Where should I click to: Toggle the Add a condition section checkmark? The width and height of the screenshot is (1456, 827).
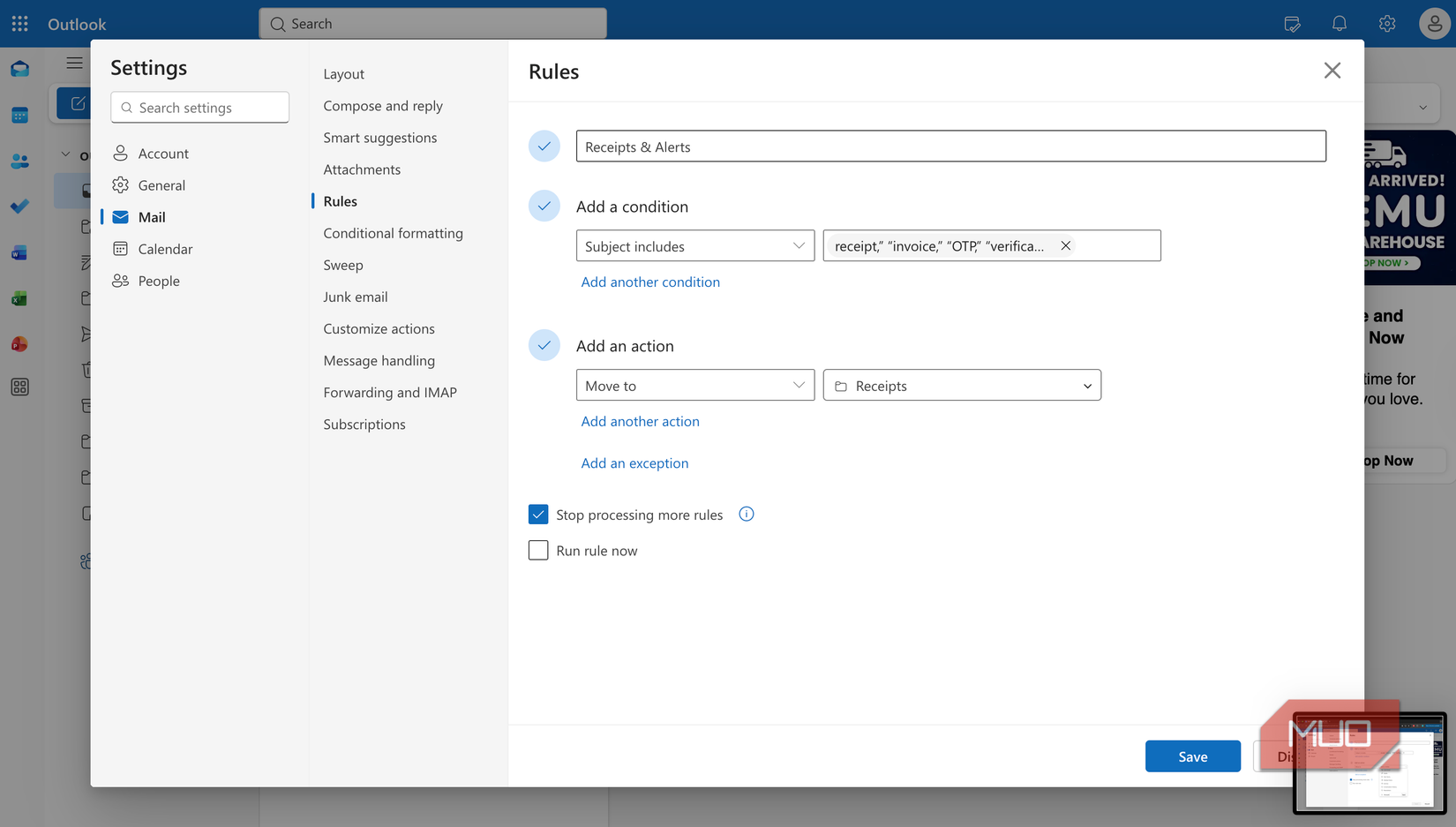[x=544, y=206]
